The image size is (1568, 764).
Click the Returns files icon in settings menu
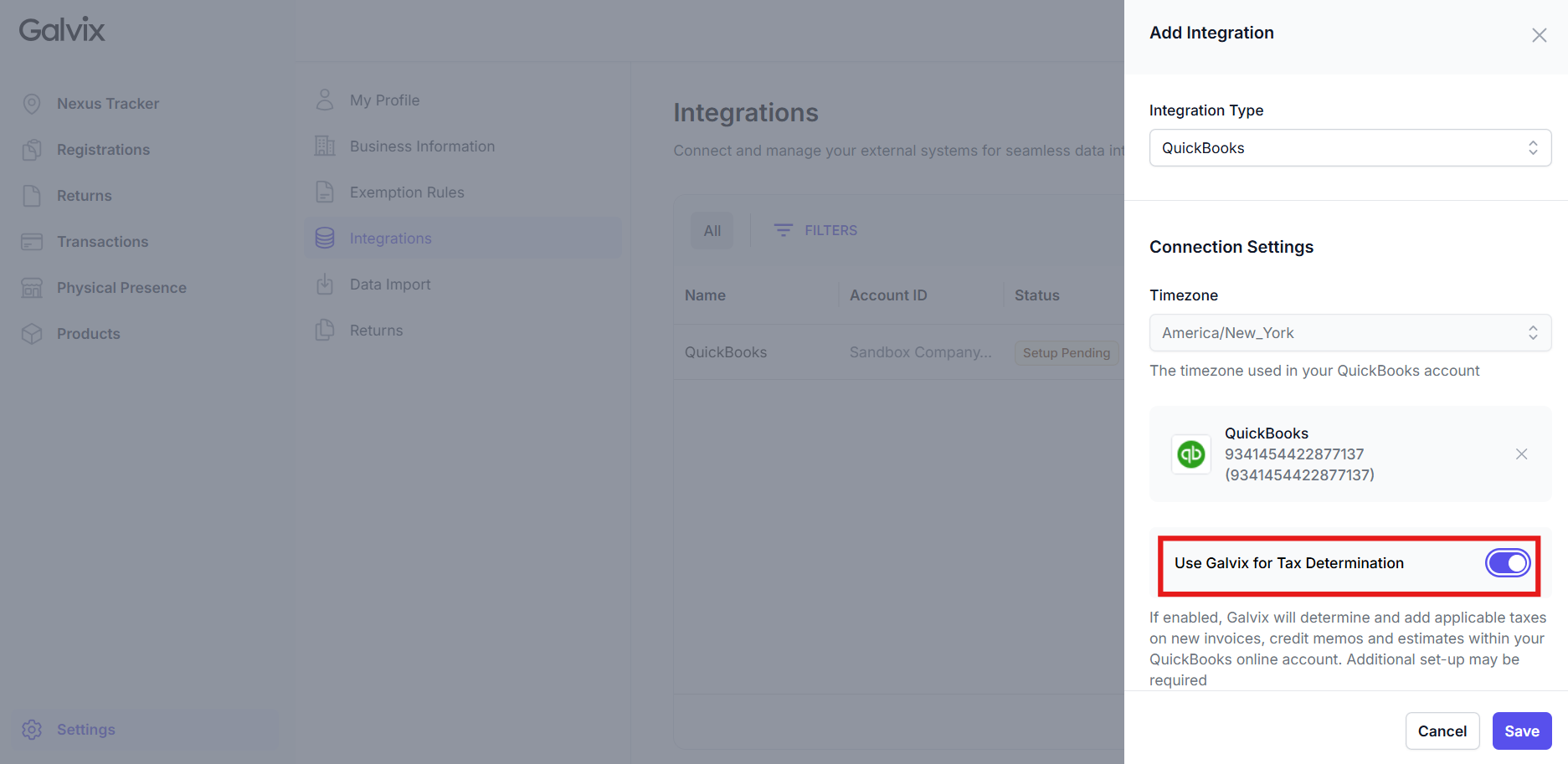point(325,331)
